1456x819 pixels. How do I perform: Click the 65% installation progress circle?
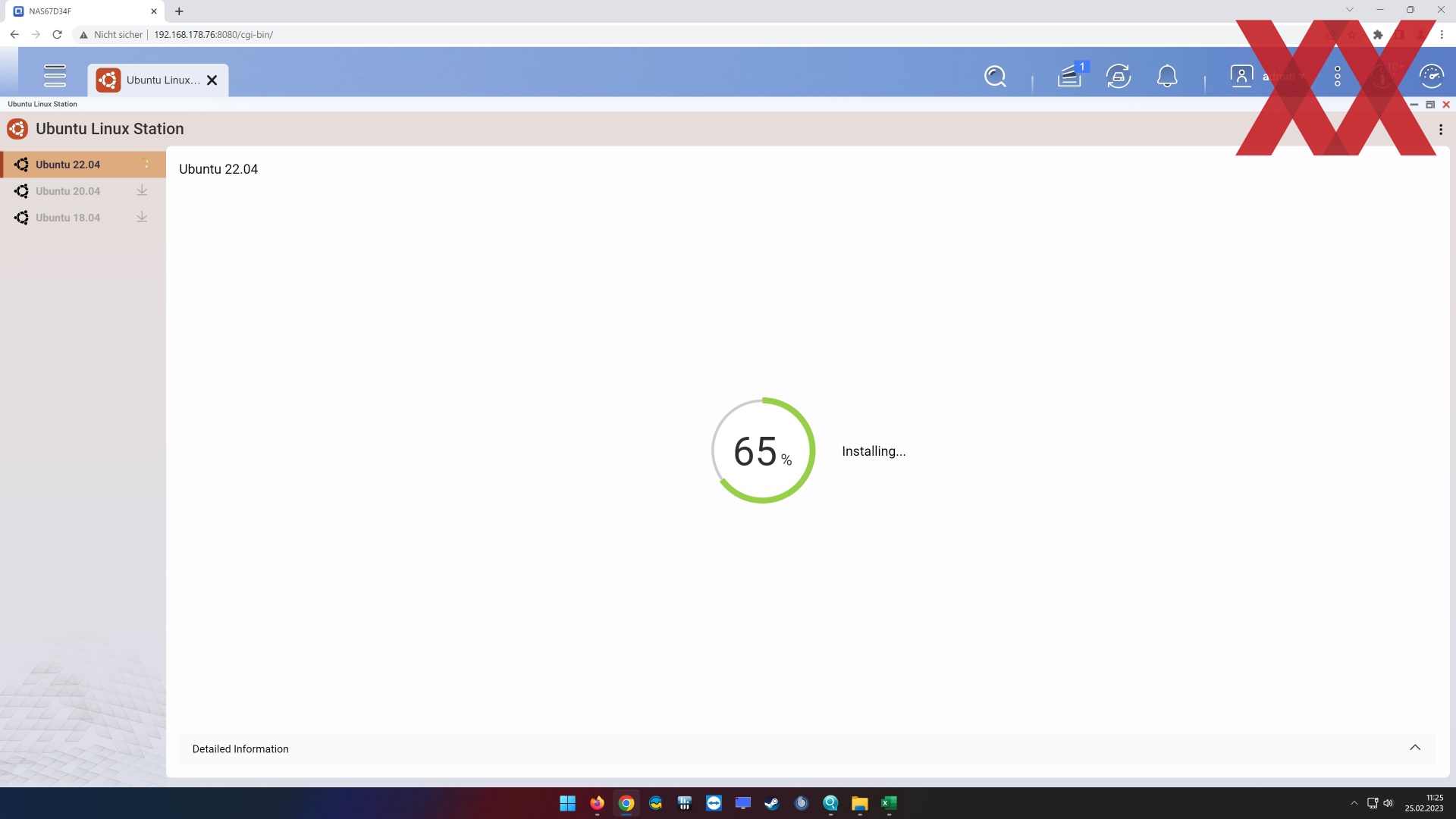tap(763, 450)
